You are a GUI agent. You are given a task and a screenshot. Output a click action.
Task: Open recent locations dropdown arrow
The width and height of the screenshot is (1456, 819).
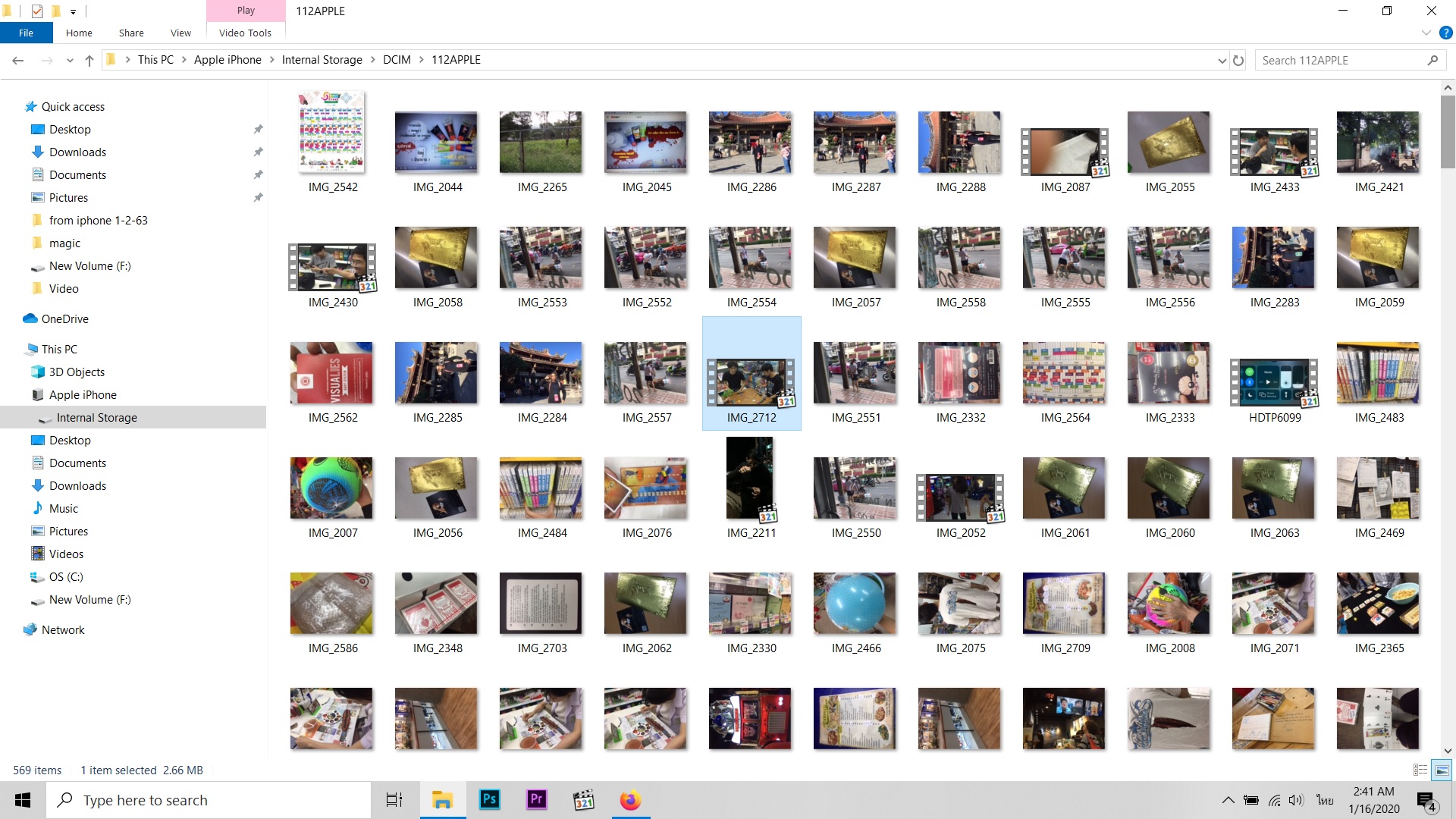point(70,60)
